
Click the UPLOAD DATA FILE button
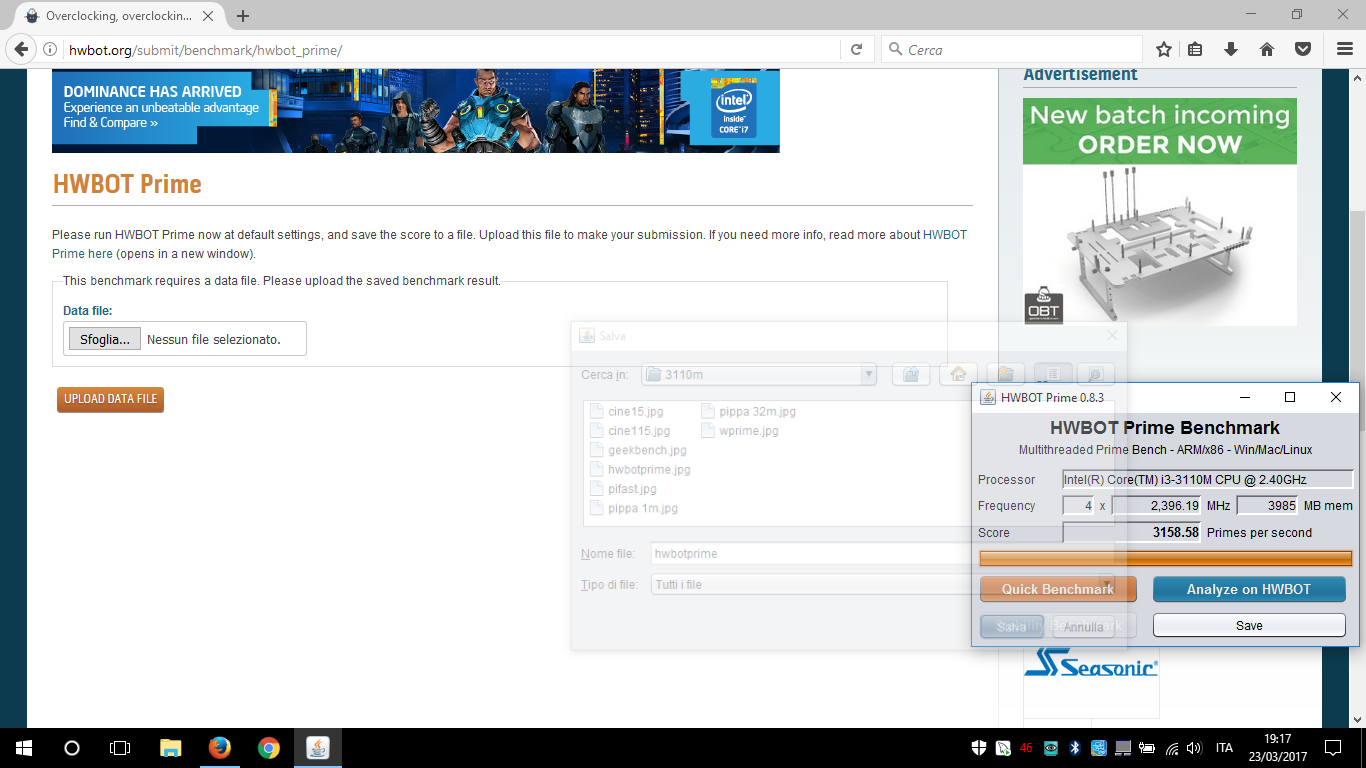110,399
